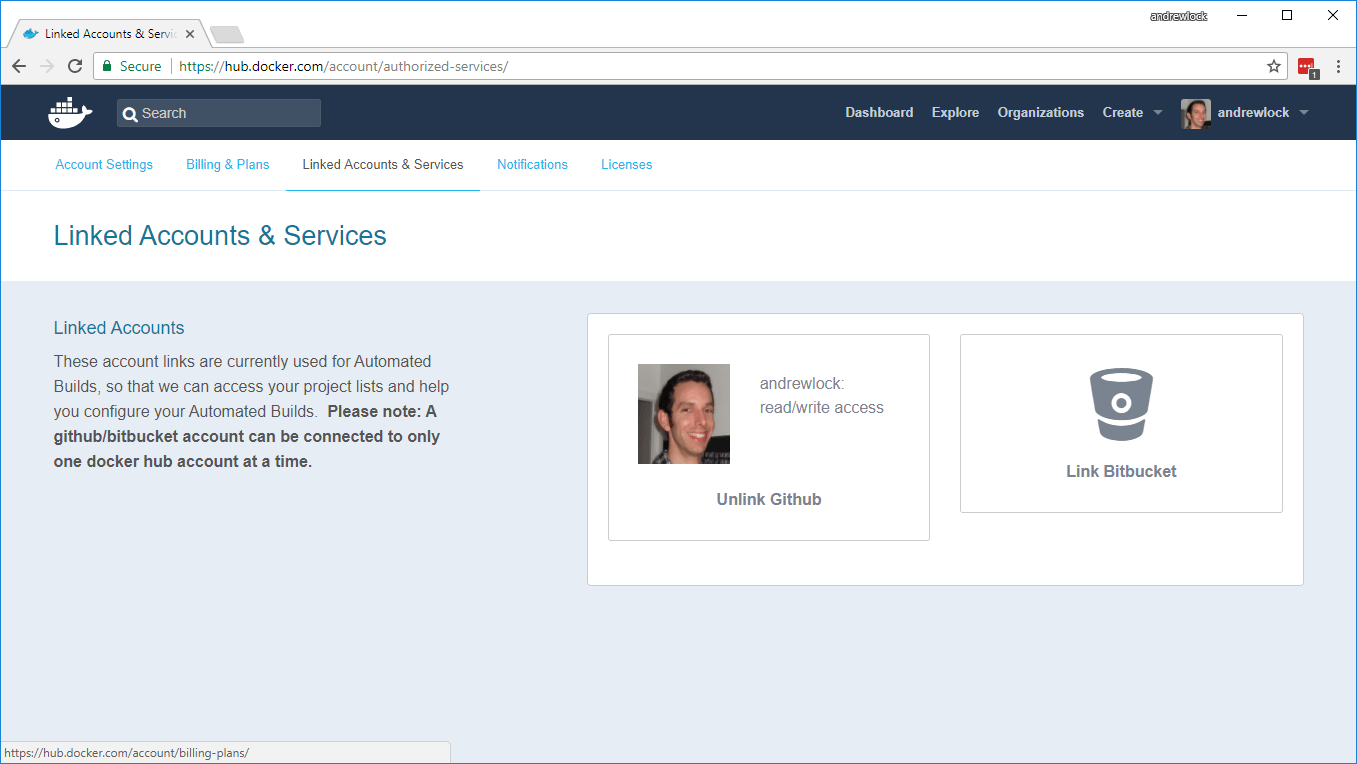
Task: Click the 'Secure' label in address bar
Action: click(140, 66)
